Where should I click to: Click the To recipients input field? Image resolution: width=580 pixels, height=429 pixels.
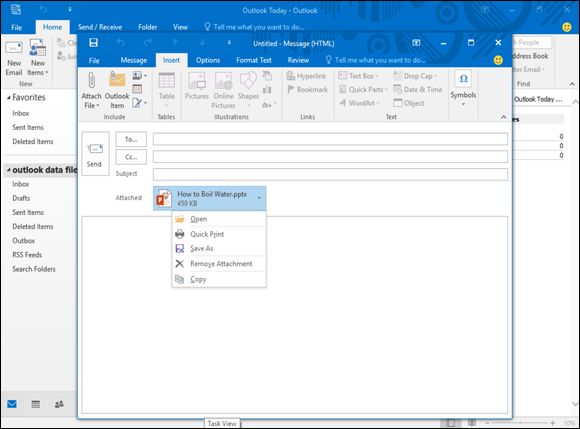point(330,139)
